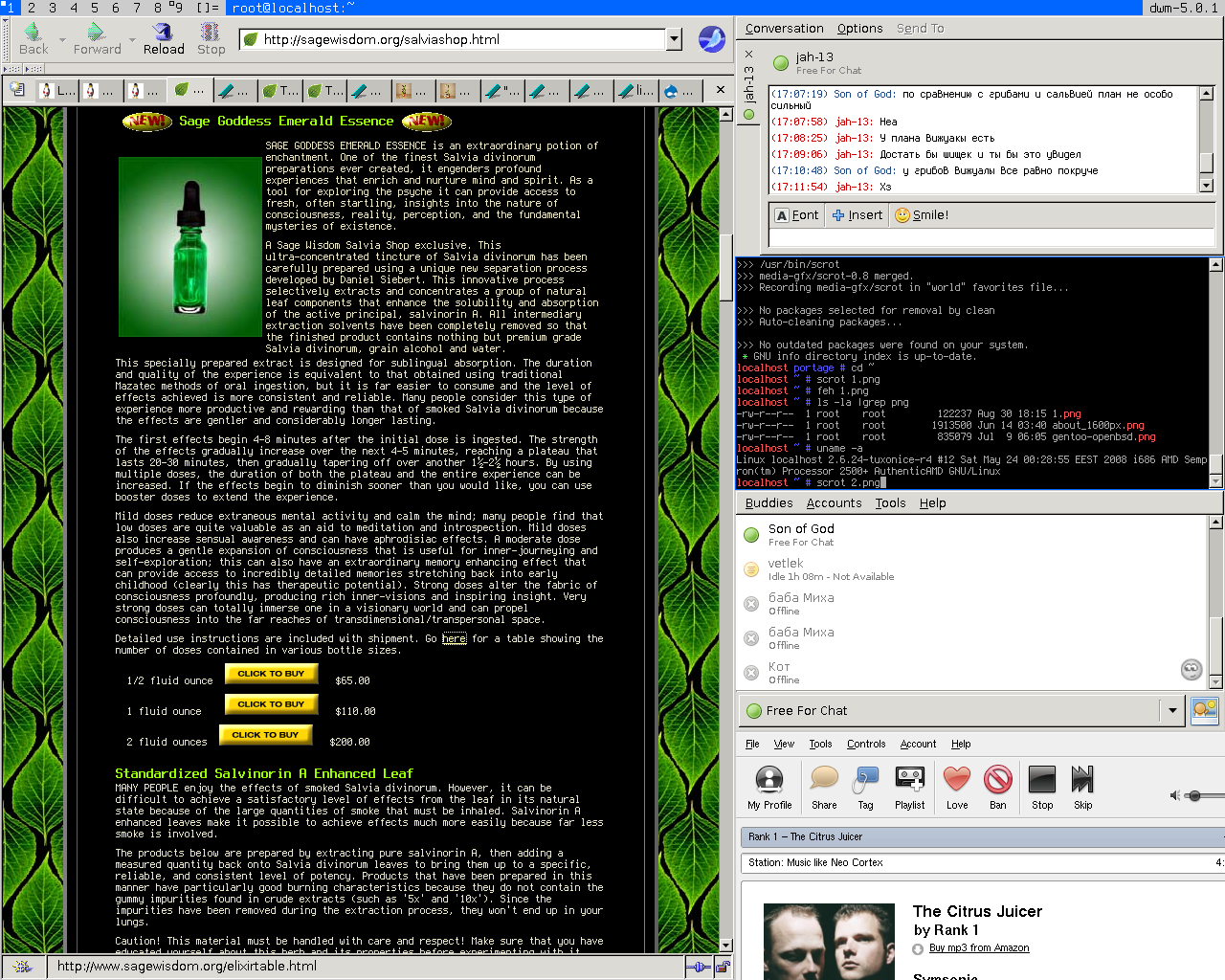Open a new tab with the tab bar page icon
The height and width of the screenshot is (980, 1225).
coord(17,90)
